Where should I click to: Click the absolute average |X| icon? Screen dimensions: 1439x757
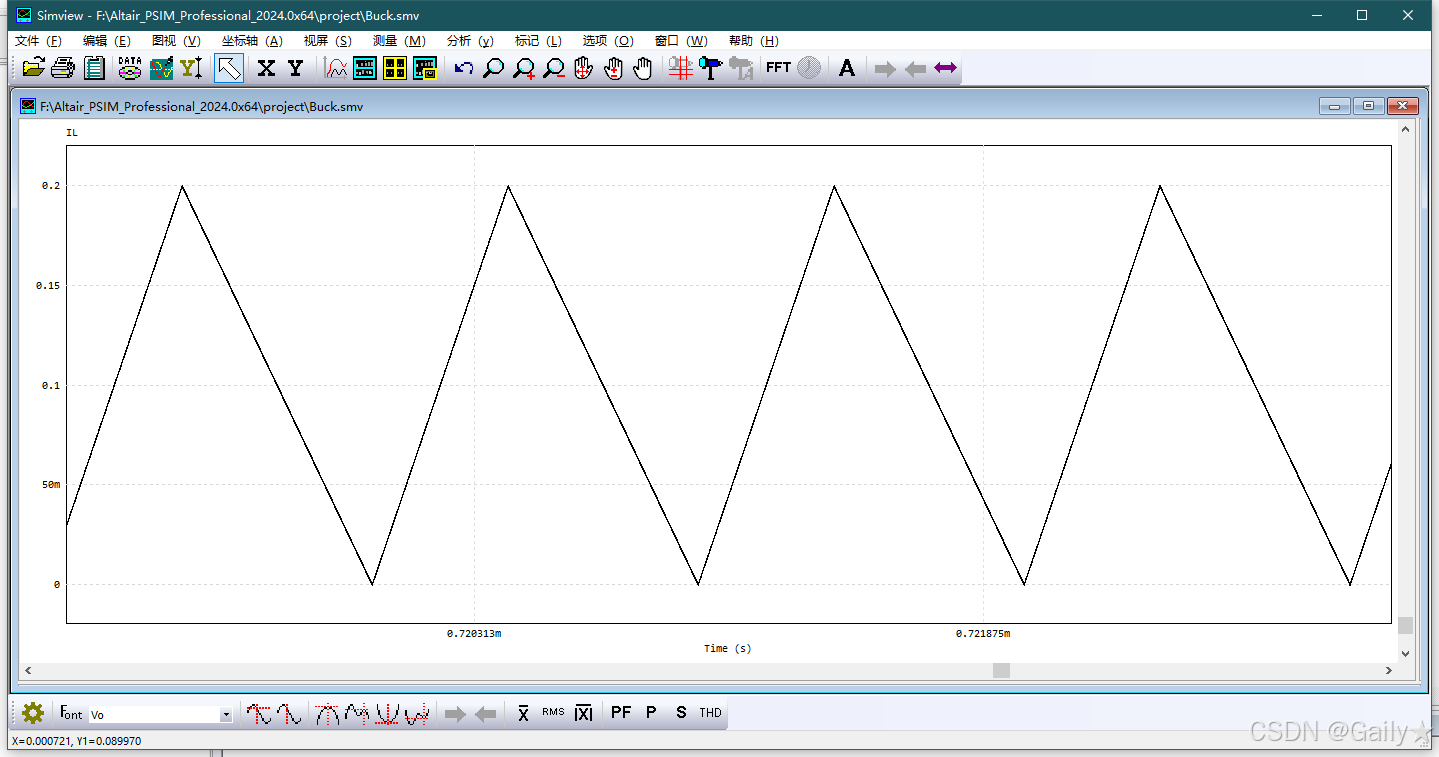click(x=584, y=713)
